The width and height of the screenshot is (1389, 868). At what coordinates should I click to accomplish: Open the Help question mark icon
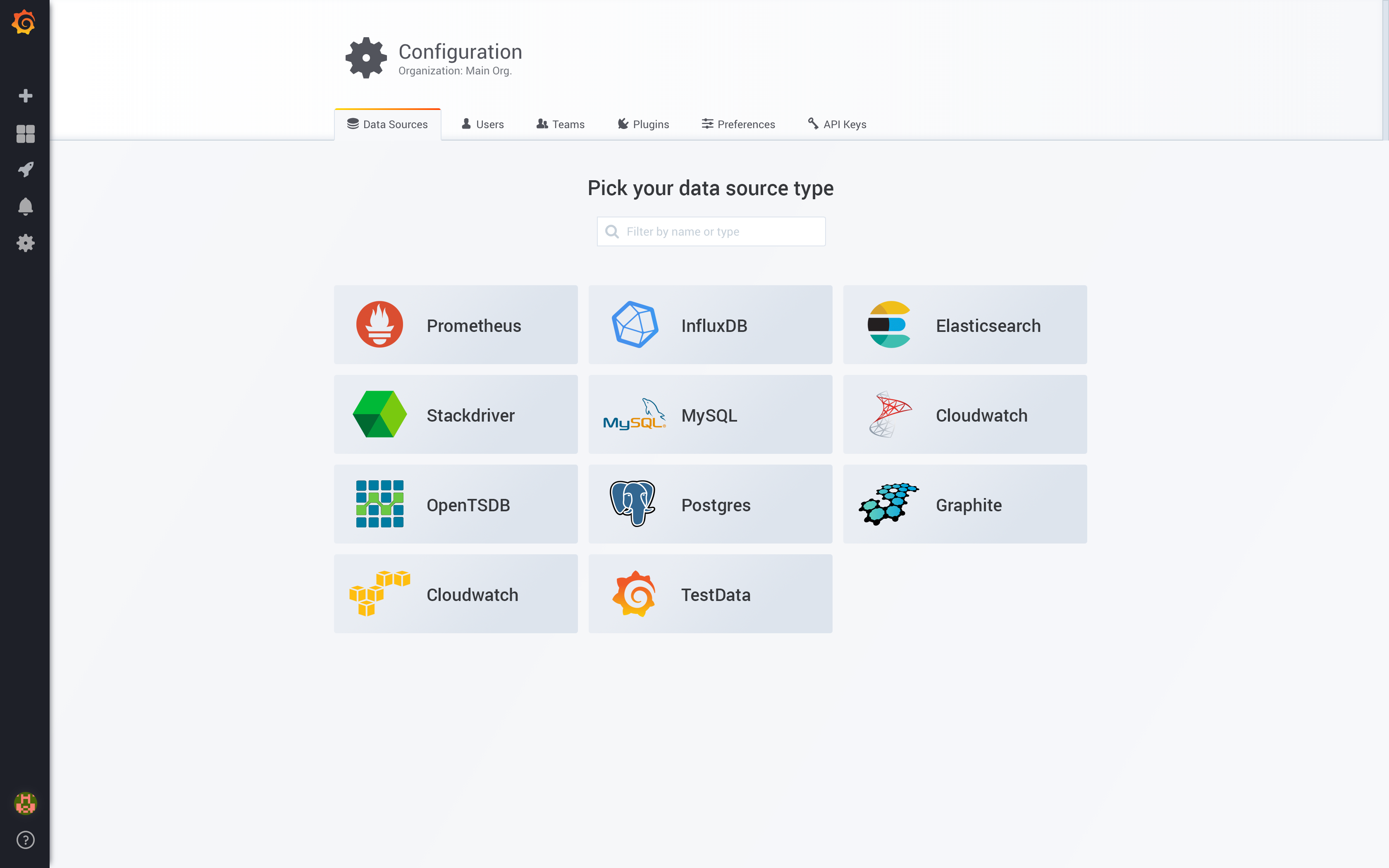(x=25, y=840)
